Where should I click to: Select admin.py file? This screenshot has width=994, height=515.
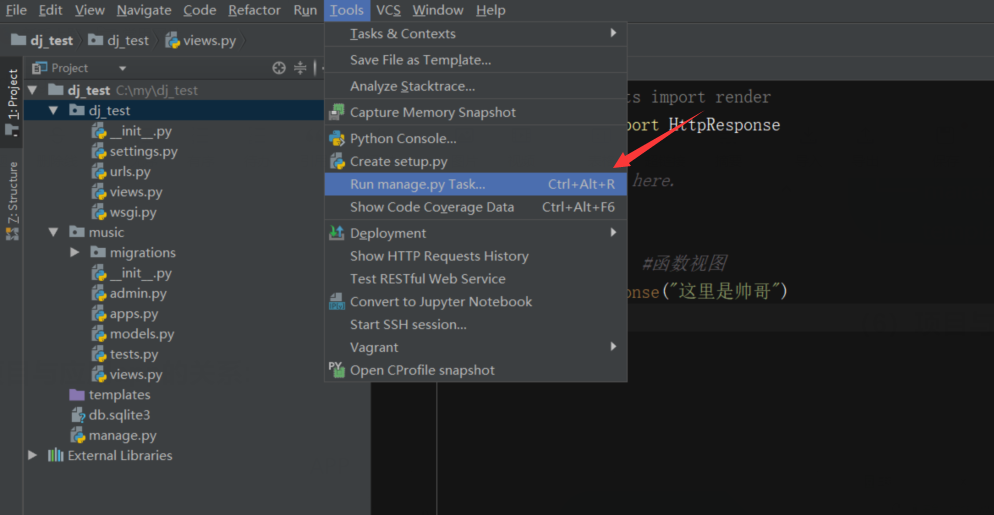(x=129, y=294)
